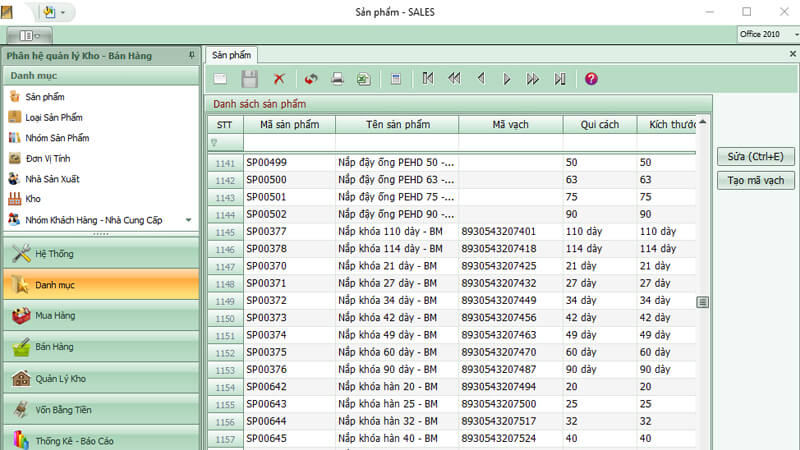Screen dimensions: 800x450
Task: Select barcode 8930543207524
Action: coord(511,438)
